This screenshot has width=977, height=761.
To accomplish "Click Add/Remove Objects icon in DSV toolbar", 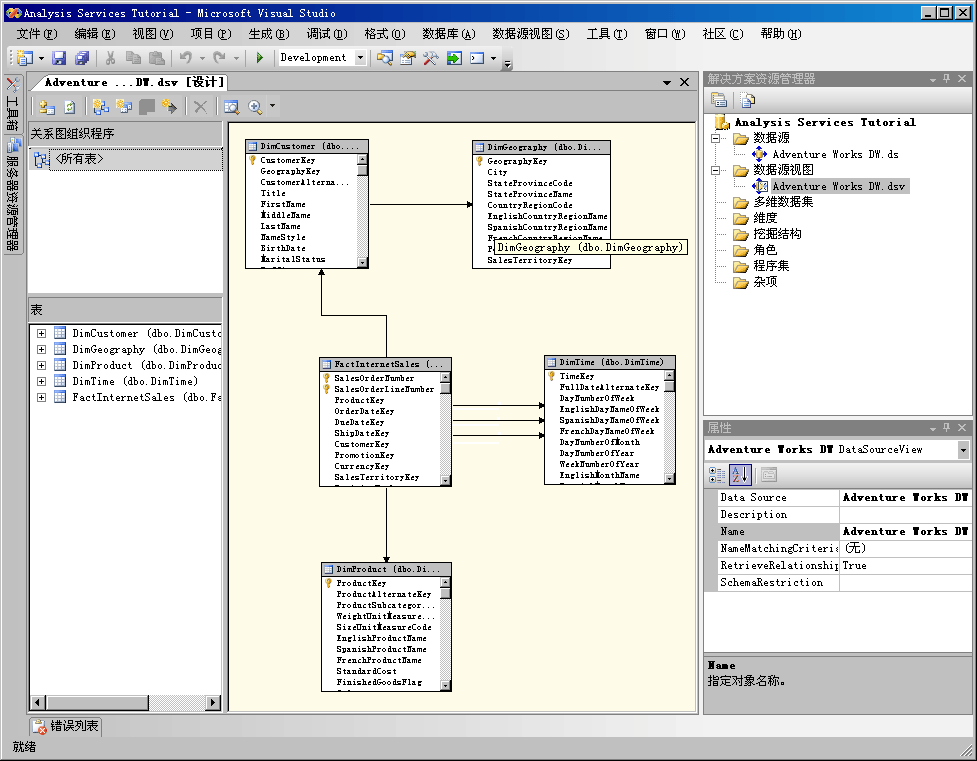I will pos(48,106).
